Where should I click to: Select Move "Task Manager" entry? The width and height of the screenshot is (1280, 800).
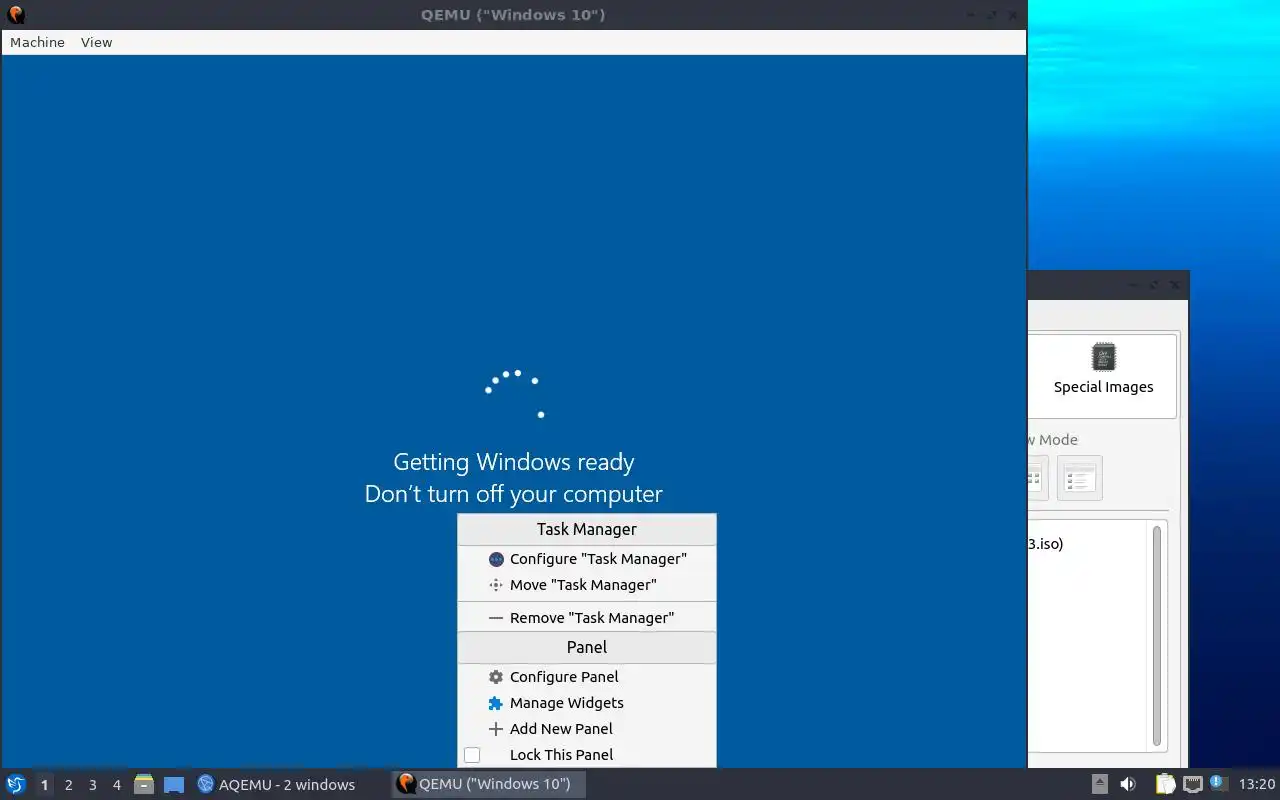(x=587, y=585)
